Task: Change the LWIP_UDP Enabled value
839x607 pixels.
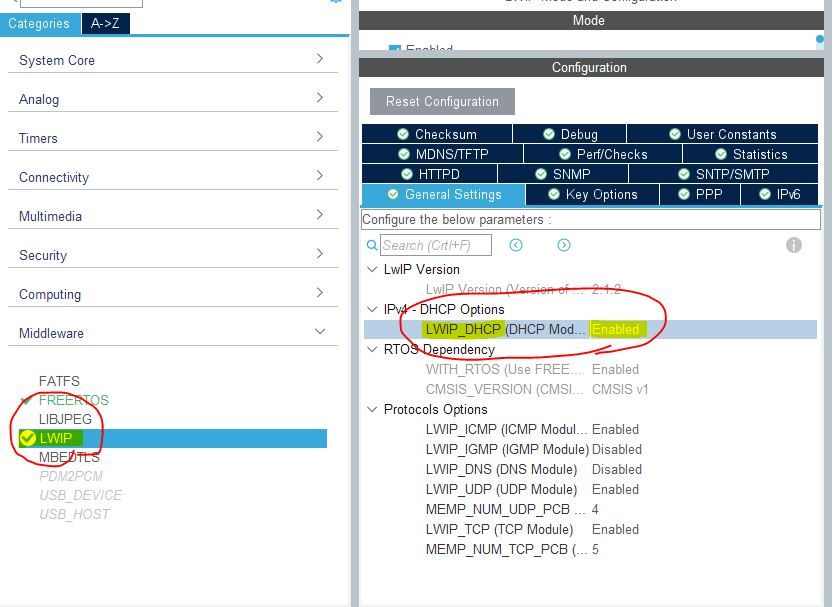Action: (615, 489)
